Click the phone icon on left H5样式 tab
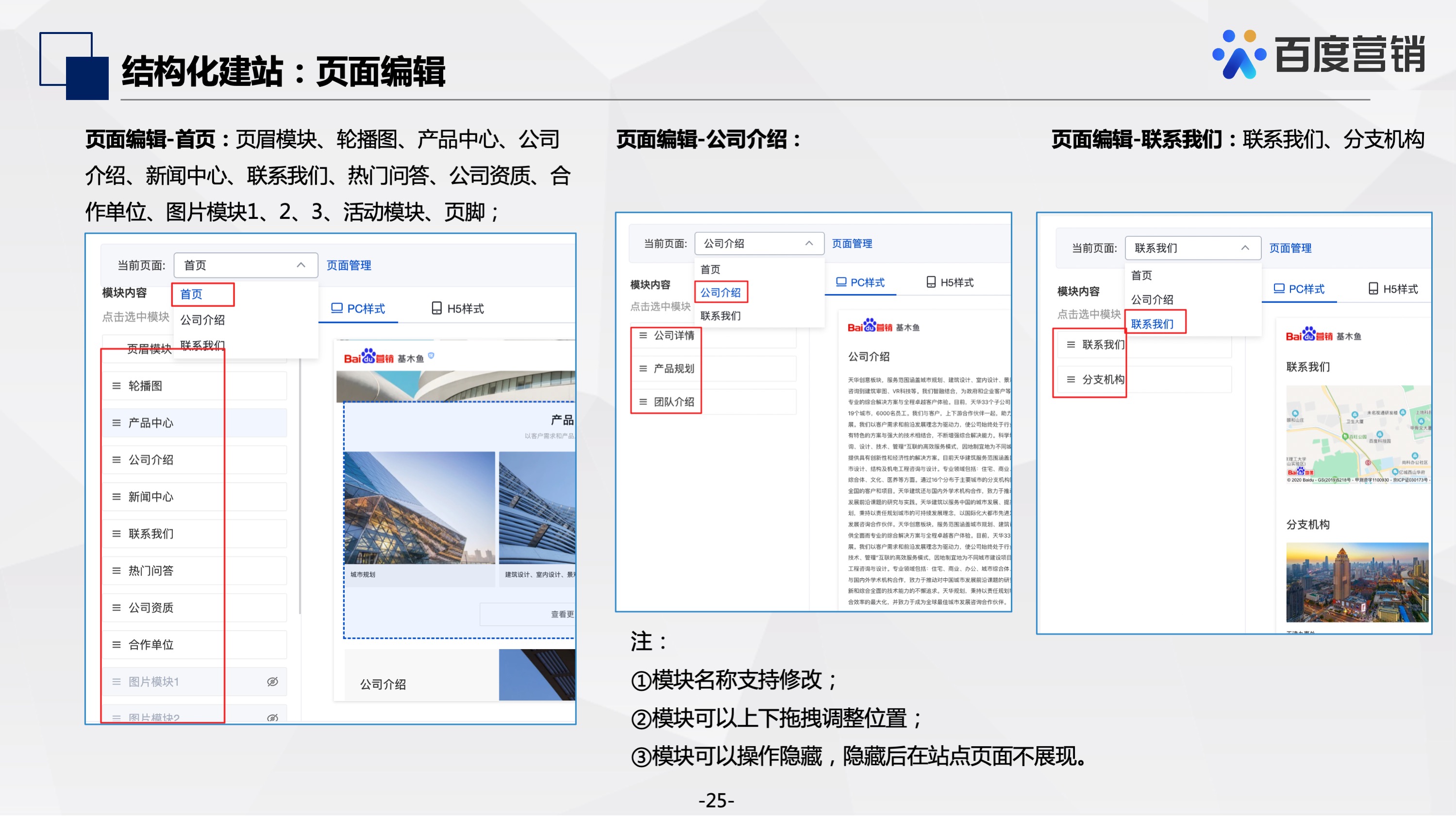Viewport: 1456px width, 819px height. coord(436,308)
